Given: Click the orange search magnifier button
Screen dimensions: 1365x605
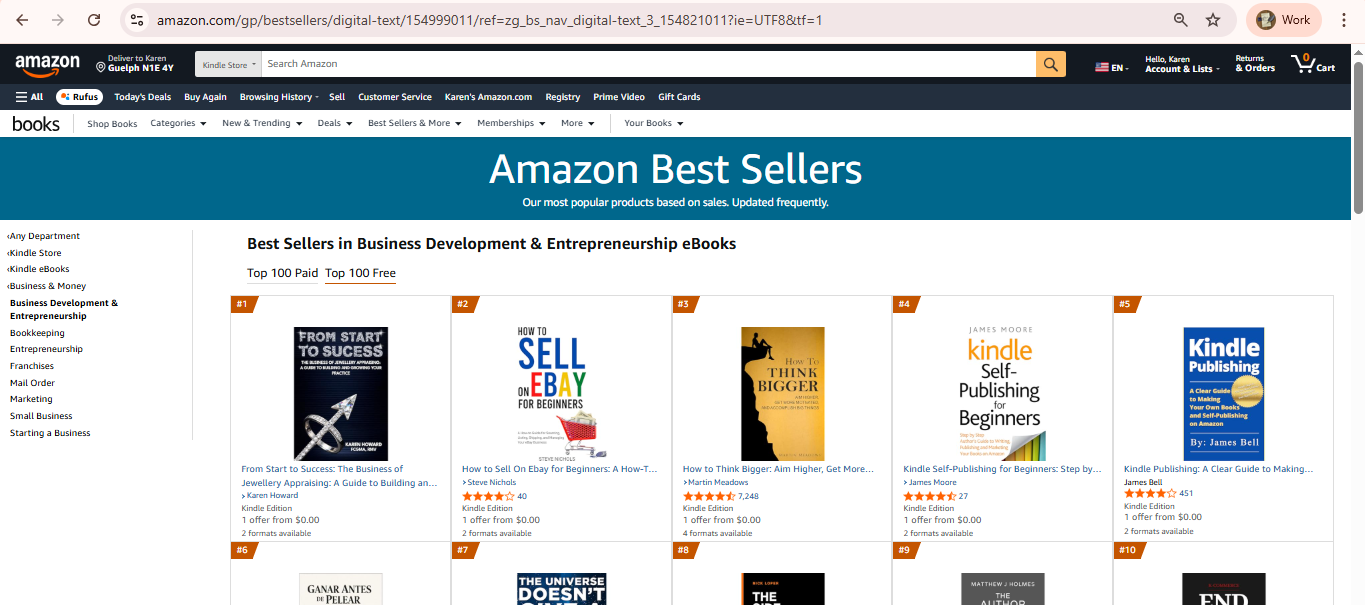Looking at the screenshot, I should (x=1051, y=64).
